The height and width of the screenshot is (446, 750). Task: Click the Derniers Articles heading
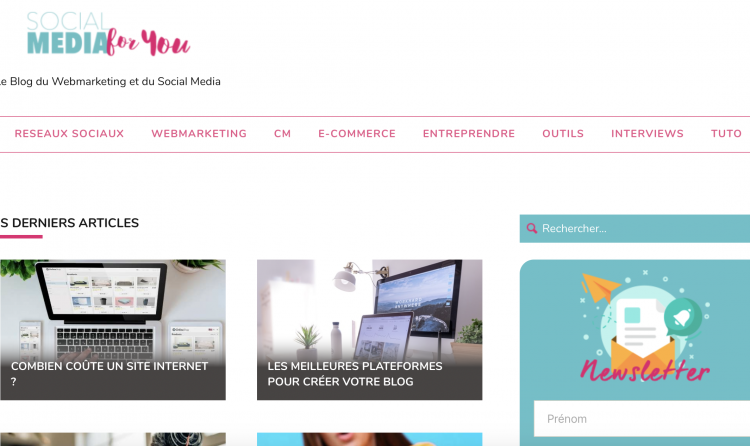coord(70,223)
